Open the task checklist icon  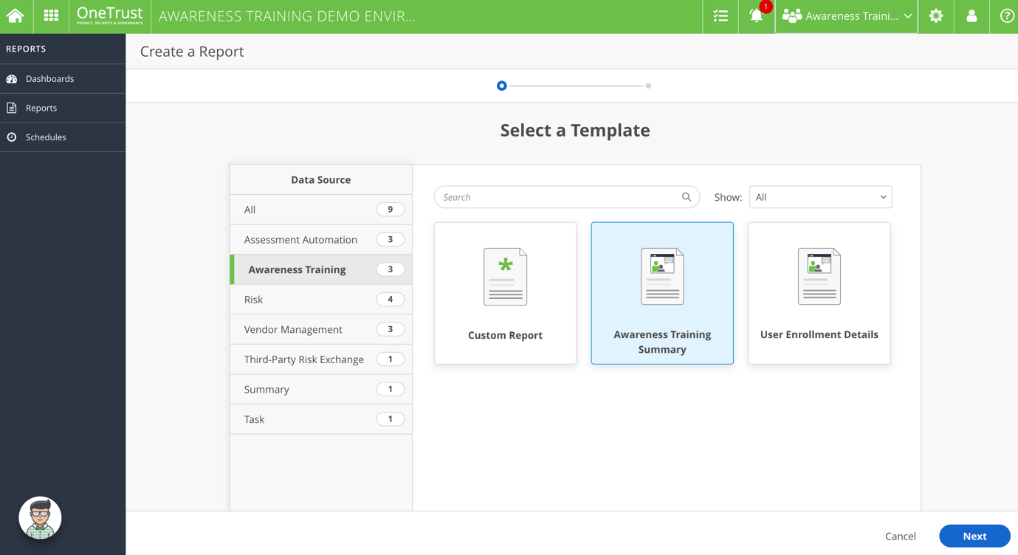tap(721, 16)
